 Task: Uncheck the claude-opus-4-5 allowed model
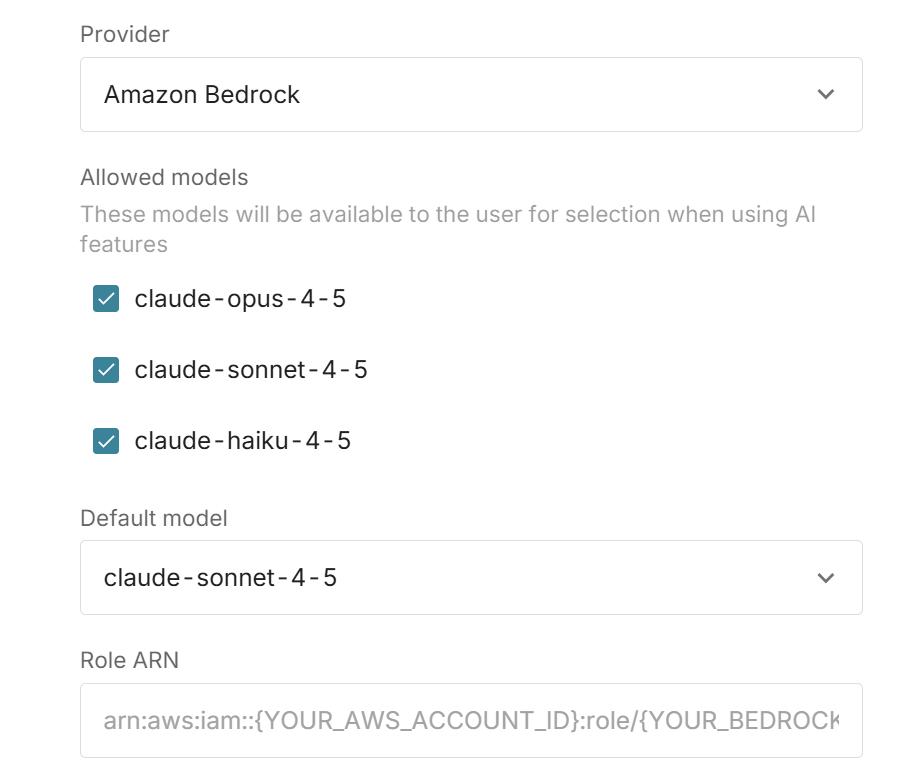(106, 299)
